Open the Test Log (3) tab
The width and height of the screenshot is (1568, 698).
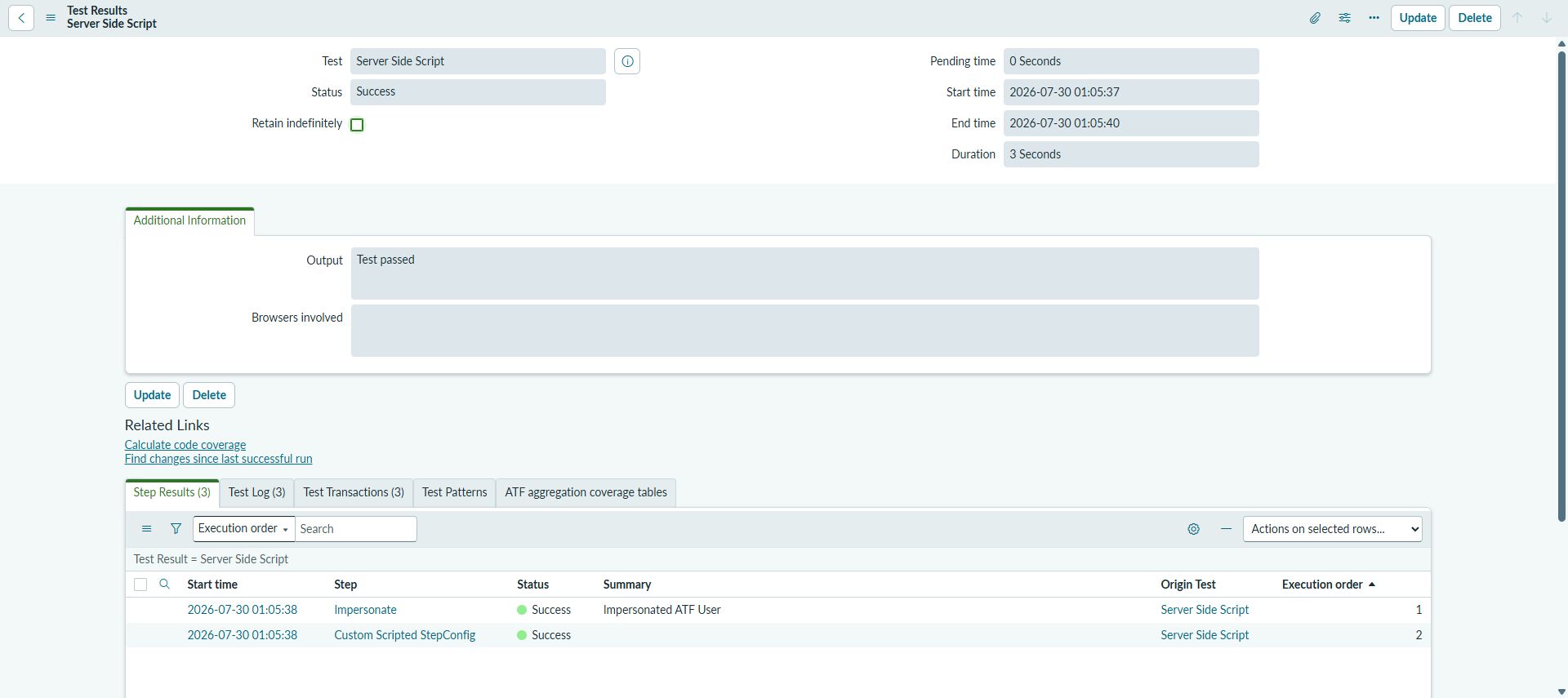256,492
